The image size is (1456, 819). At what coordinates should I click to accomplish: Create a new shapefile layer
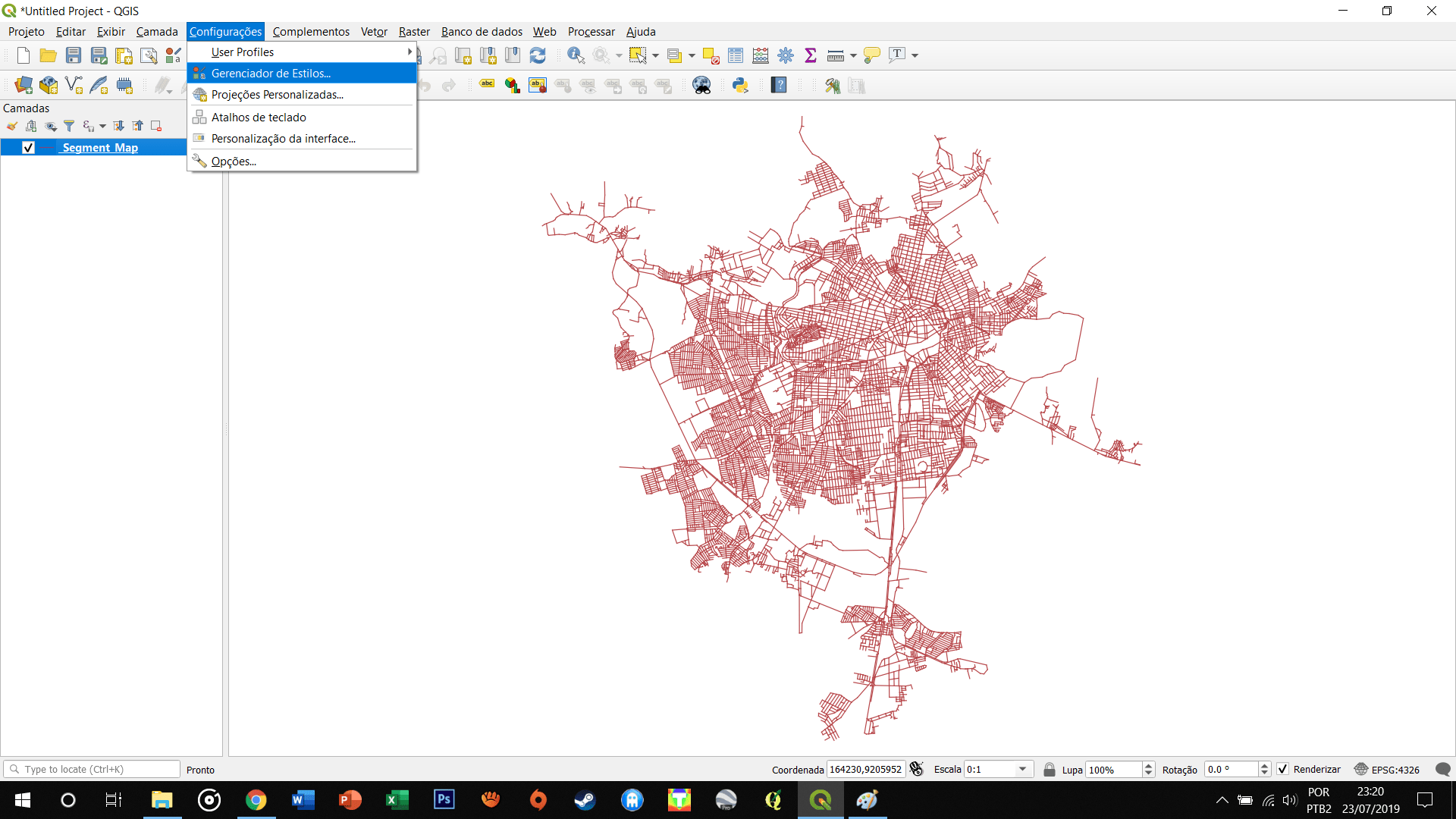(74, 85)
